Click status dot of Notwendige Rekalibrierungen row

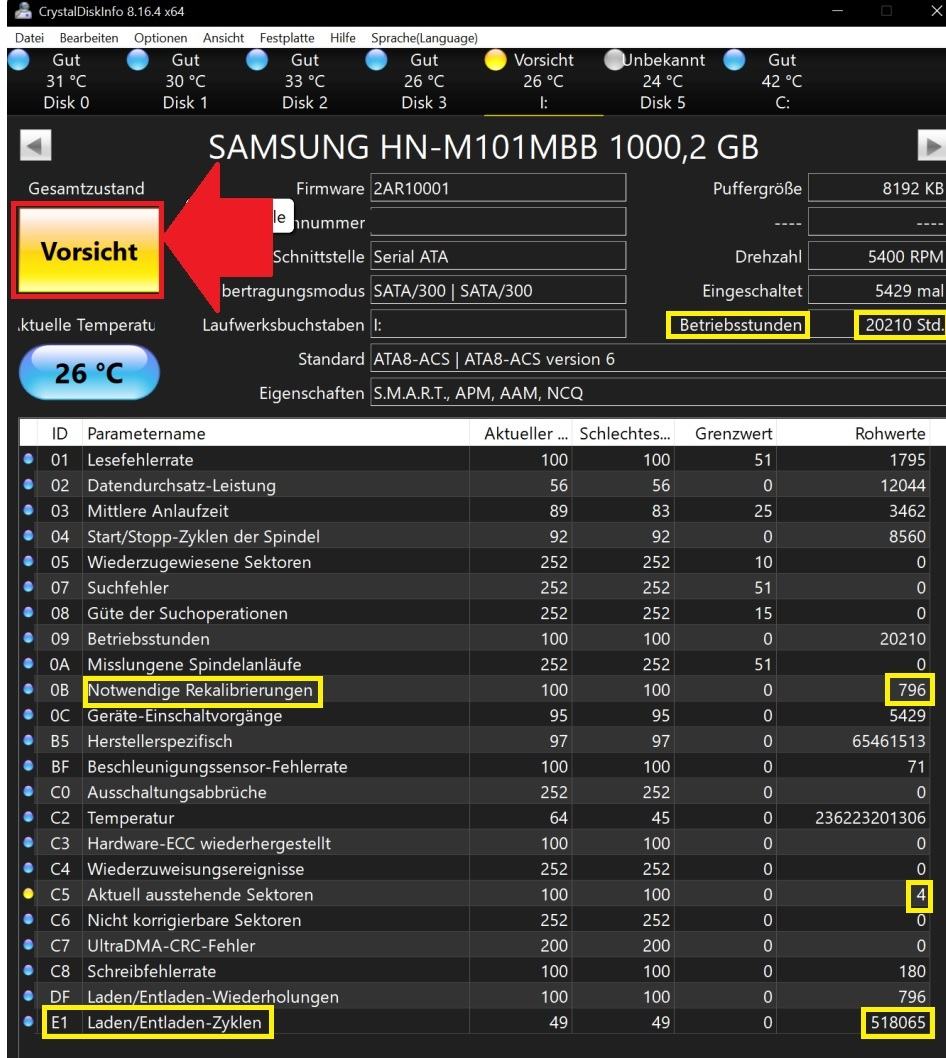pos(28,689)
